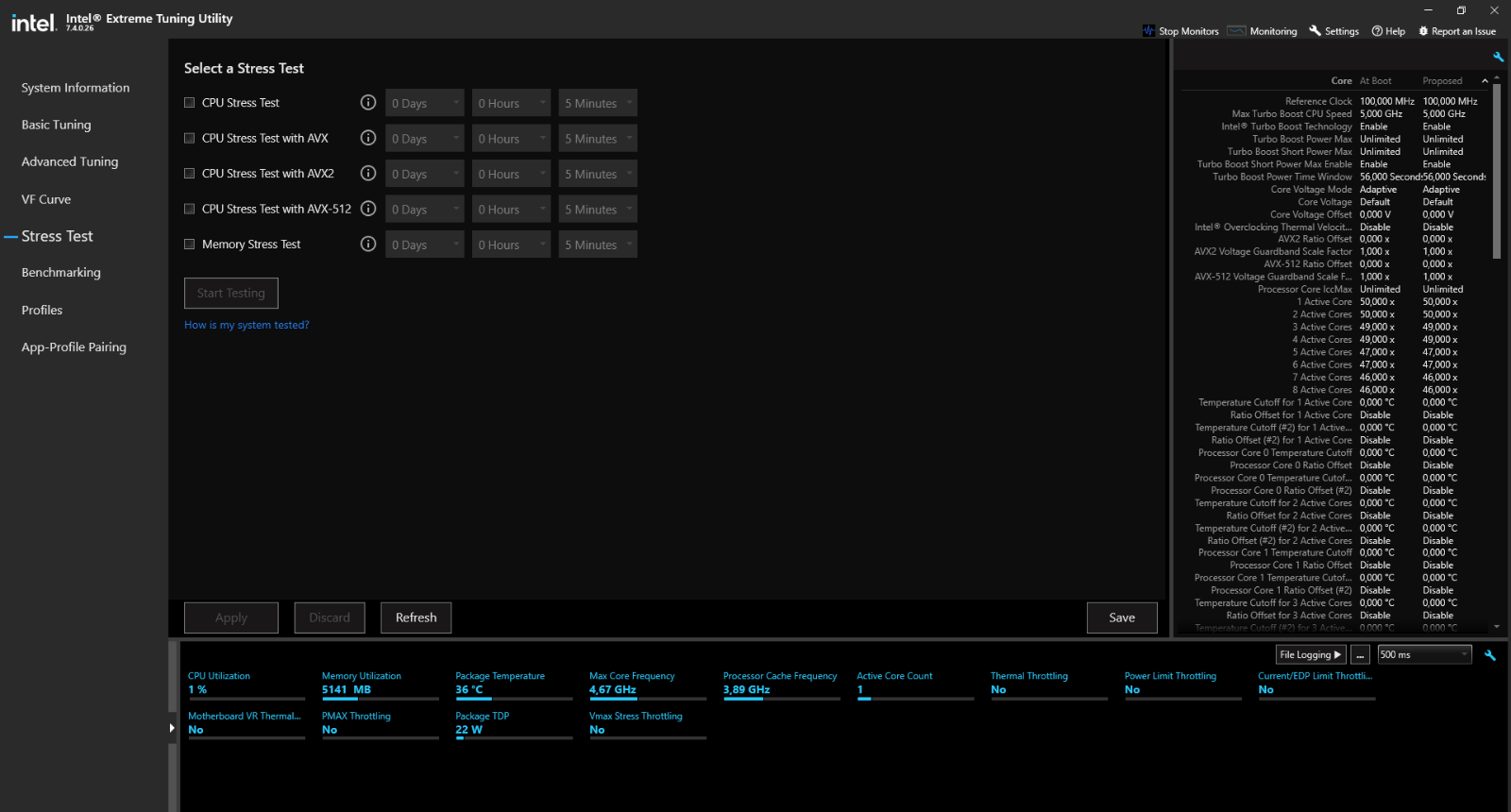Click Report an Issue bug icon
This screenshot has height=812, width=1511.
(1423, 31)
